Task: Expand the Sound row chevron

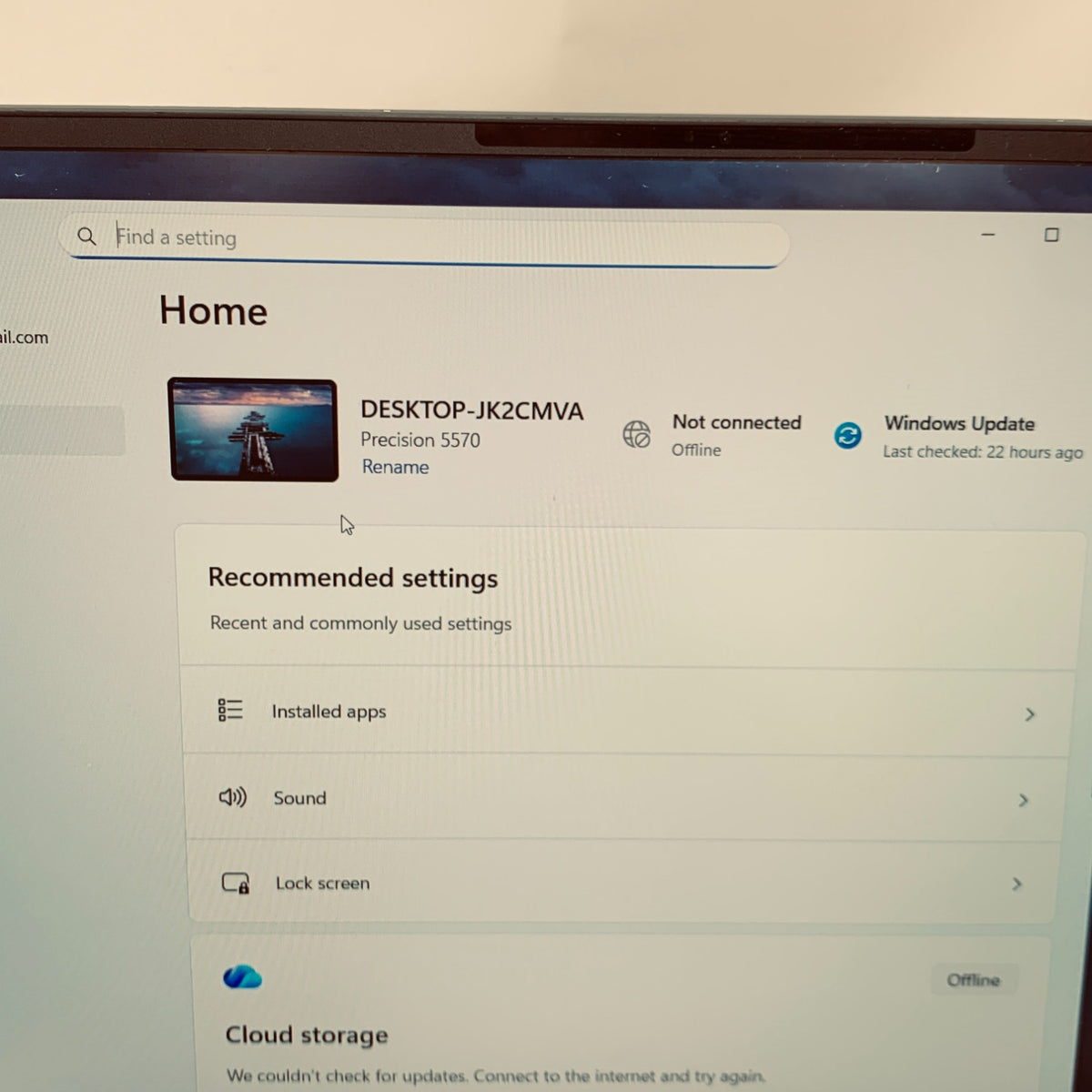Action: [x=1024, y=800]
